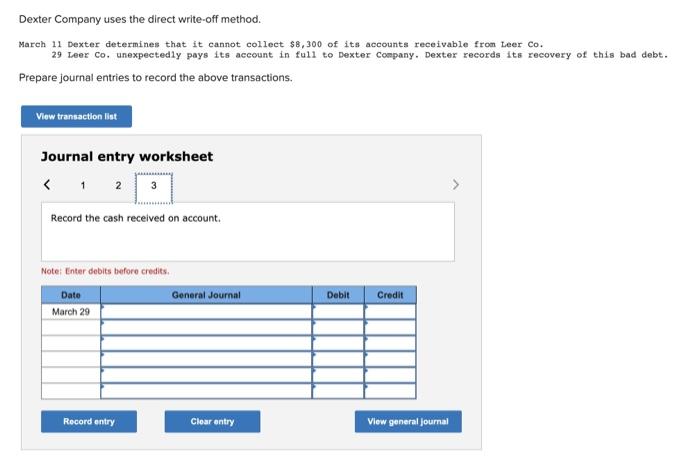The width and height of the screenshot is (700, 457).
Task: Select General Journal cell in March 29 row
Action: click(x=206, y=312)
